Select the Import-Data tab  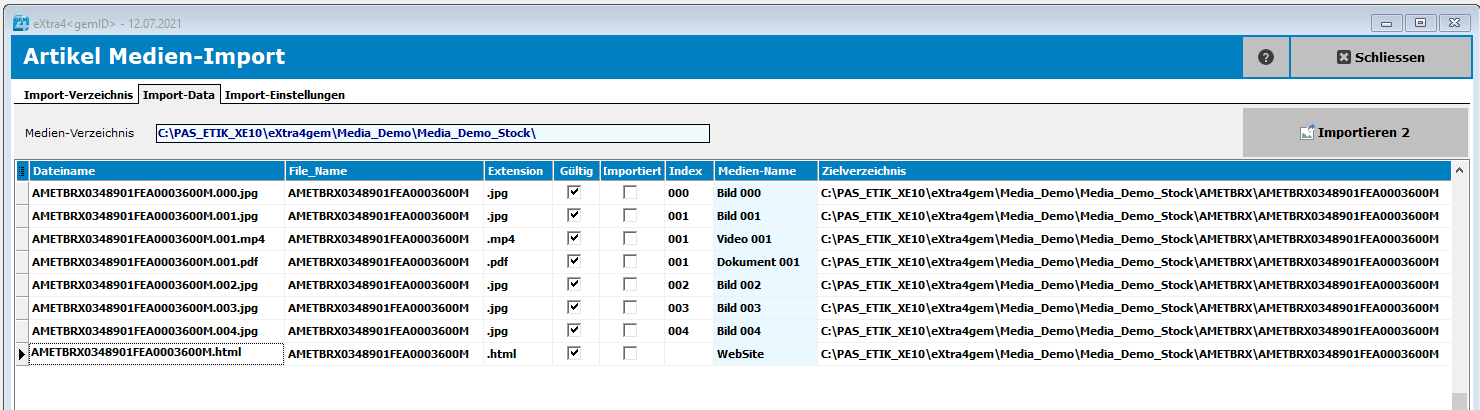click(x=179, y=95)
